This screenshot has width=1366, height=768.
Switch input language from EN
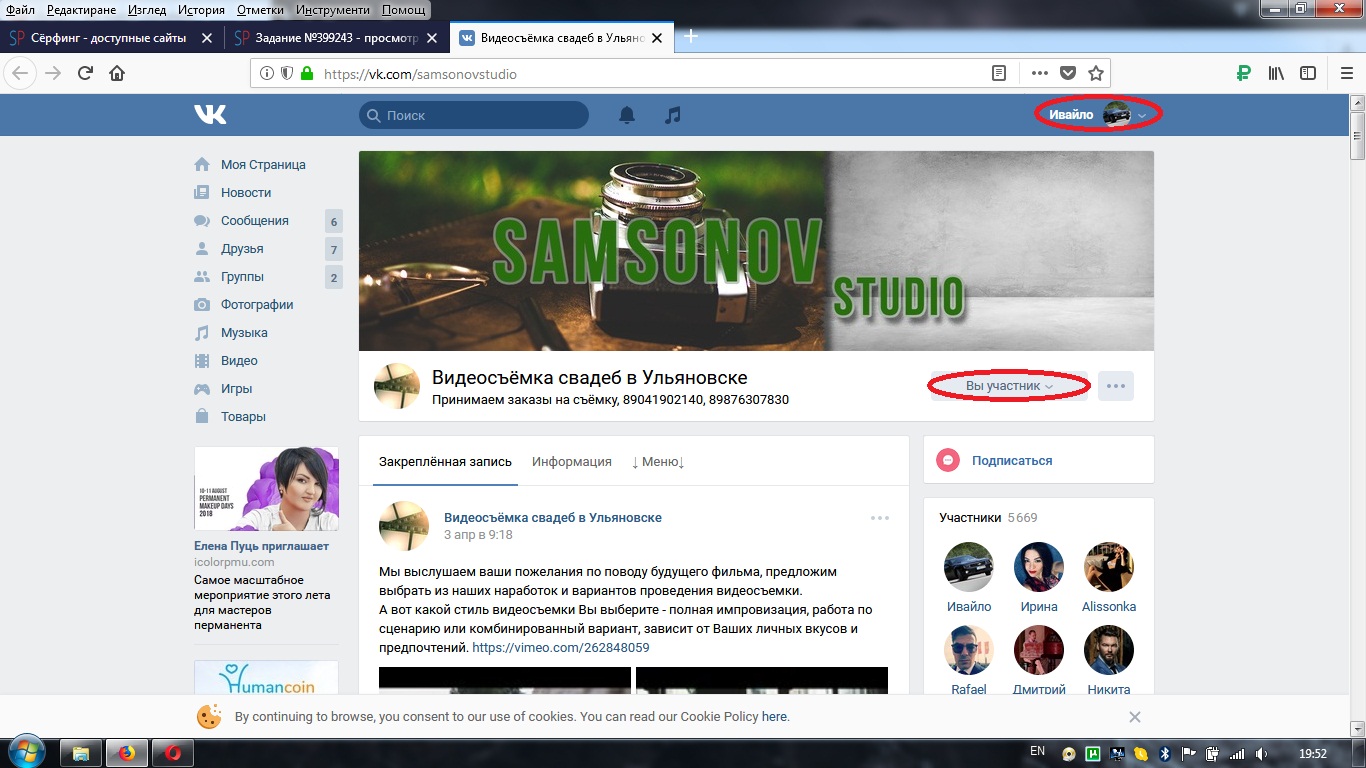pos(1037,751)
